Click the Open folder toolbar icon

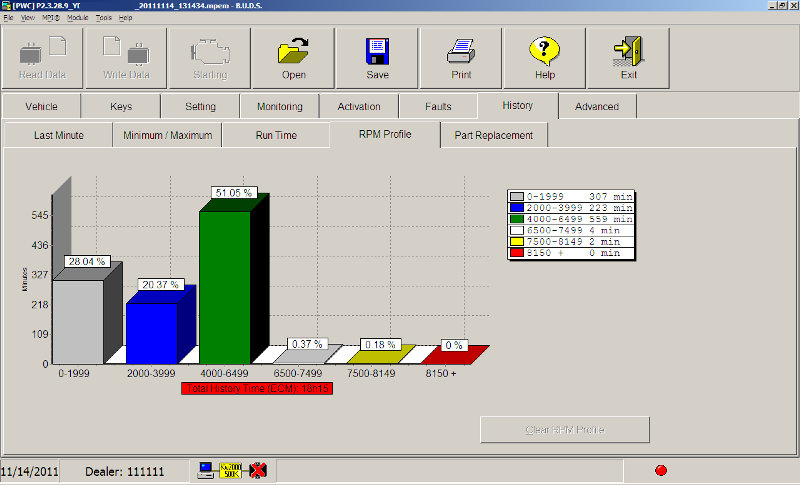(x=293, y=58)
